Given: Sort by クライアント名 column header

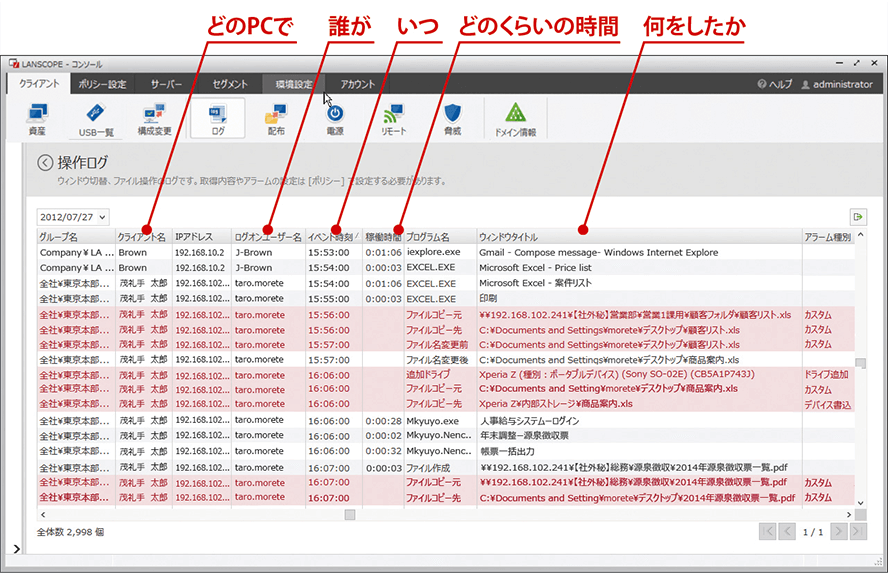Looking at the screenshot, I should point(144,237).
